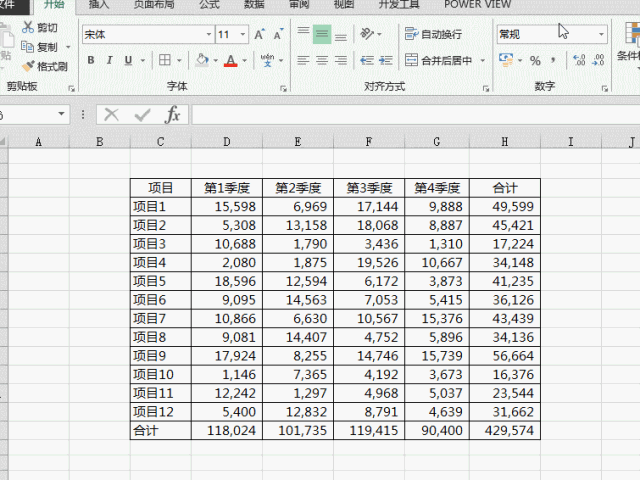Apply fill color bucket

(202, 60)
